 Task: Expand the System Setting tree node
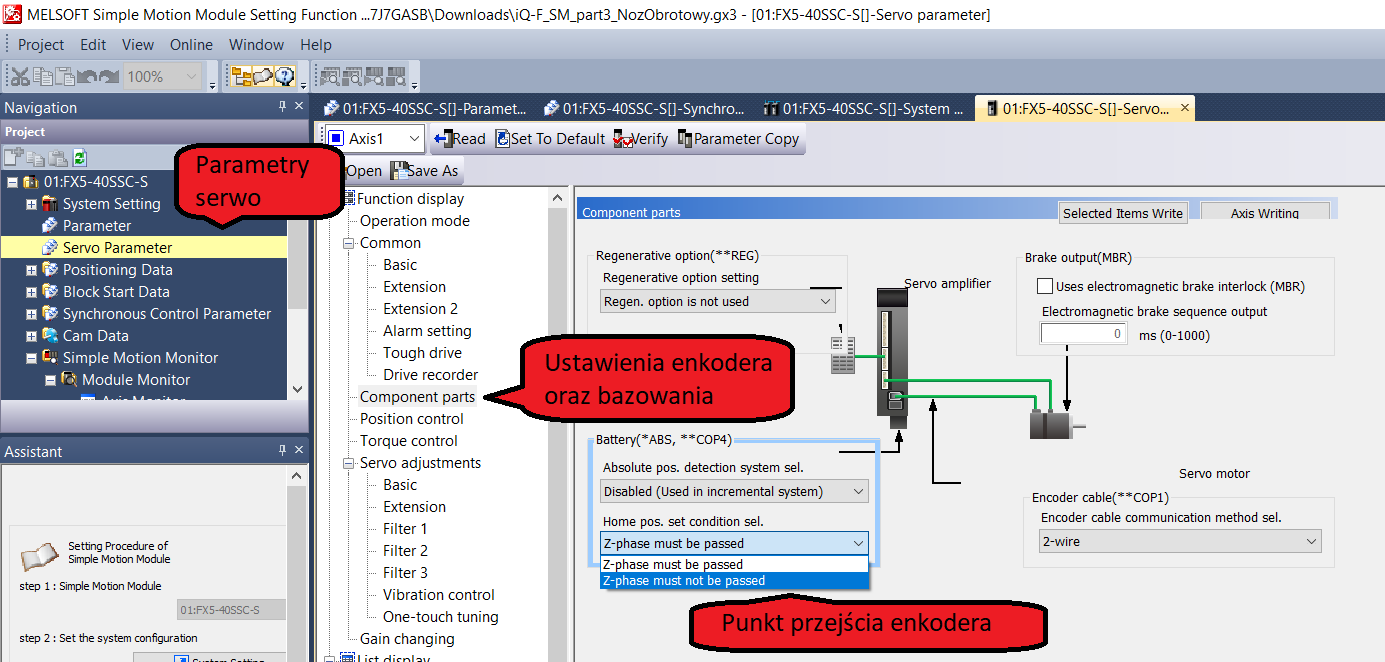coord(31,204)
